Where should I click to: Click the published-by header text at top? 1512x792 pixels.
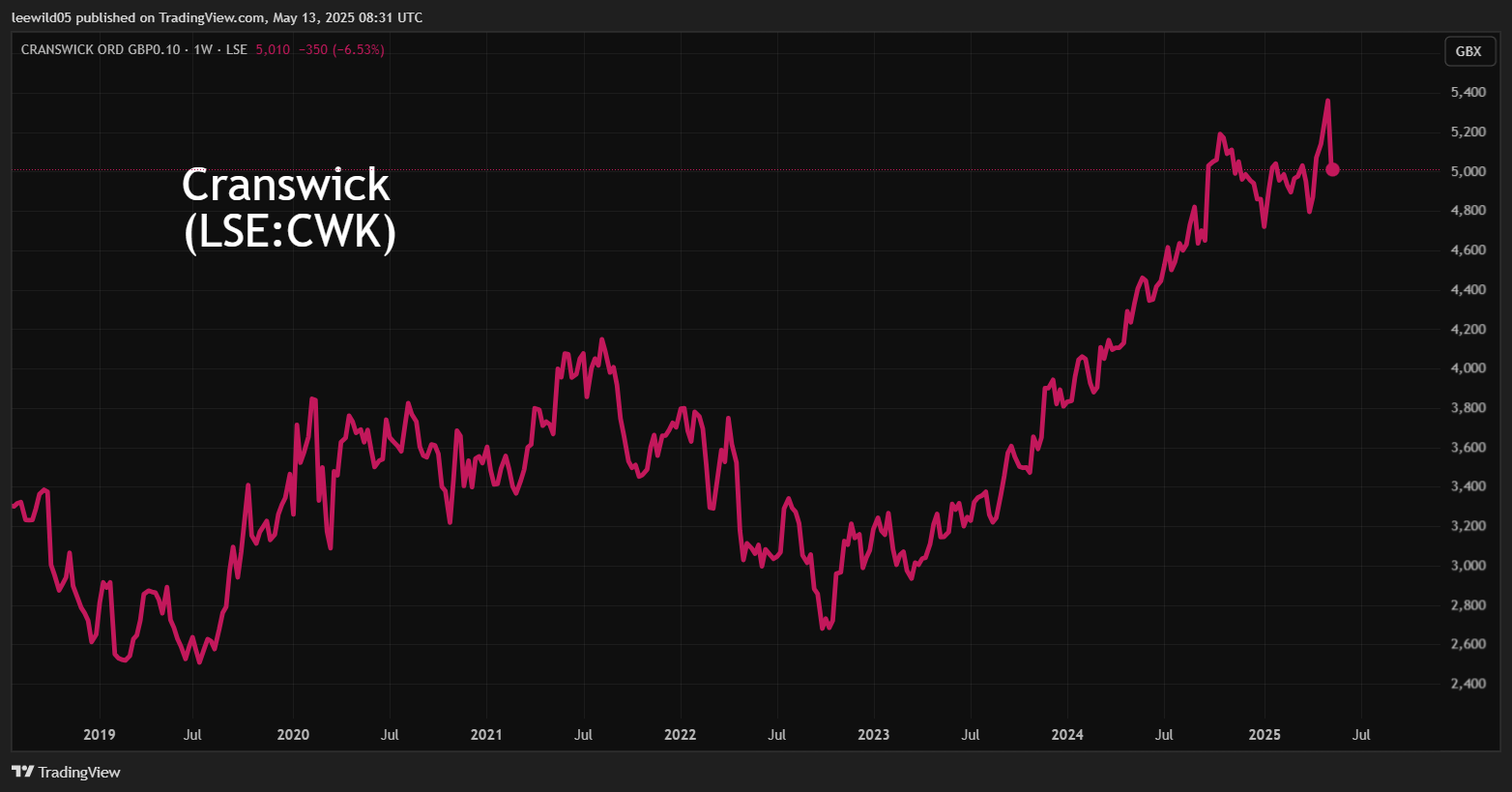[217, 17]
